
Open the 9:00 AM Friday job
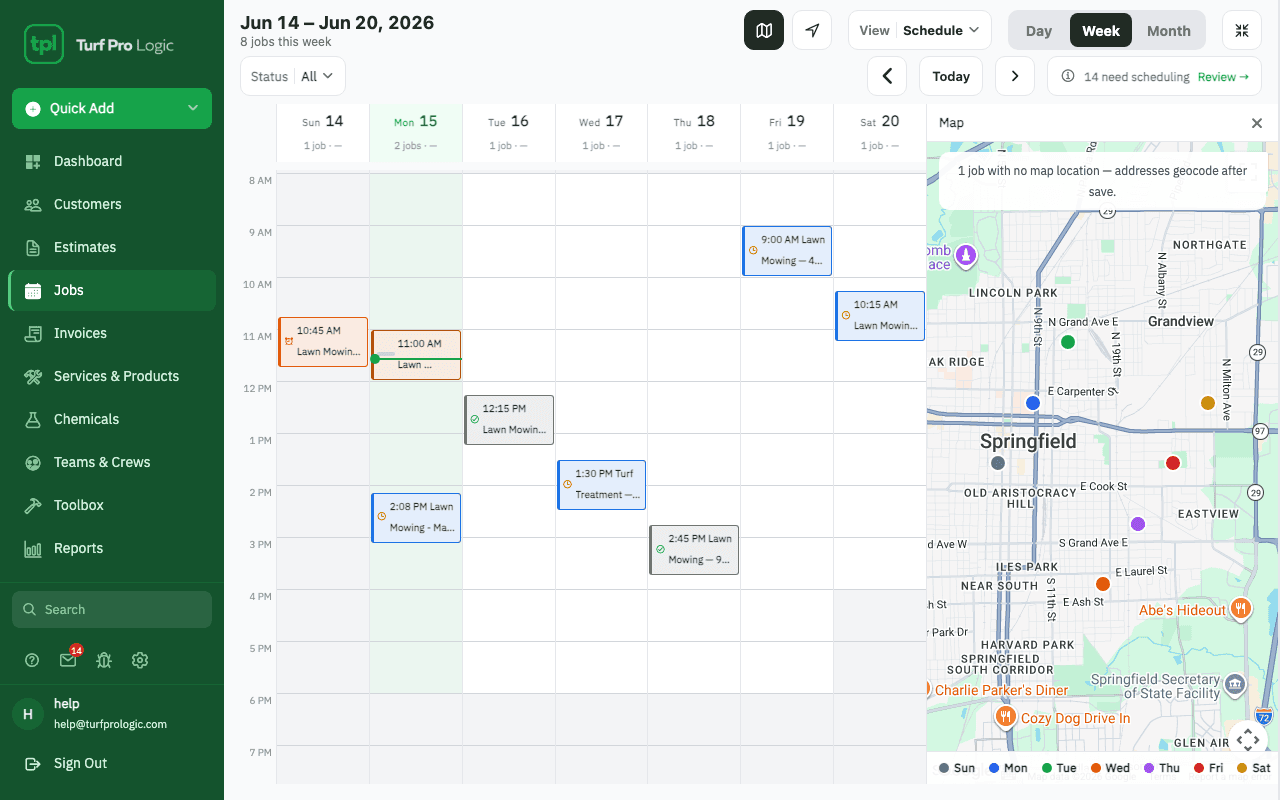click(787, 250)
